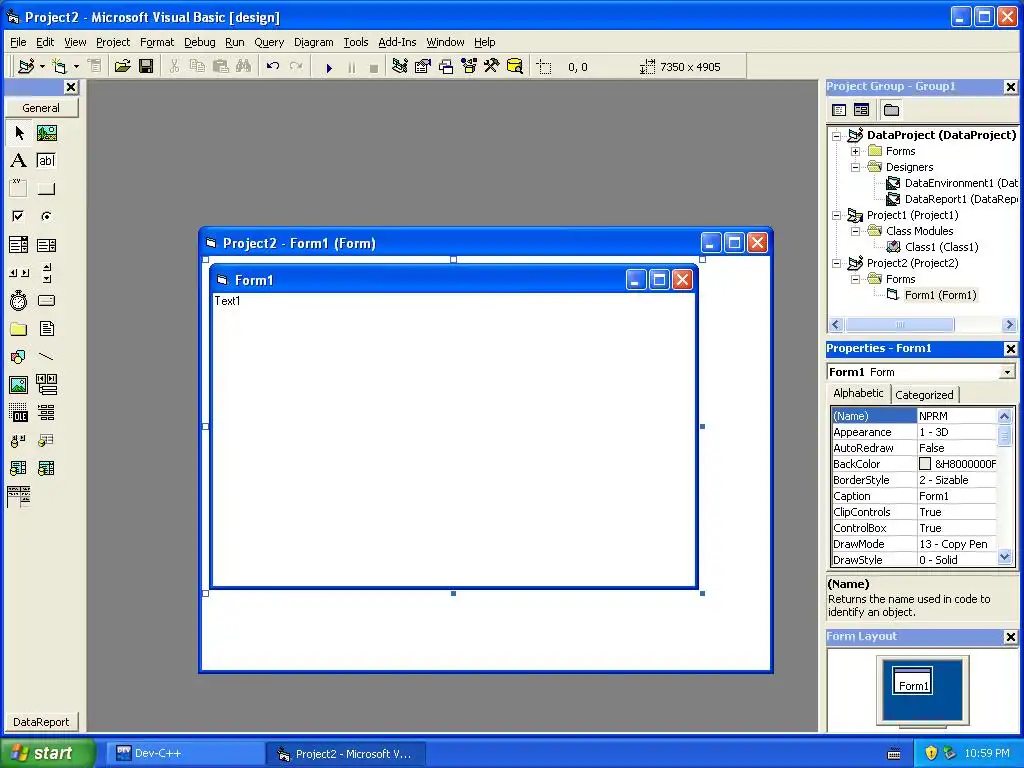
Task: Open the Format menu
Action: point(157,42)
